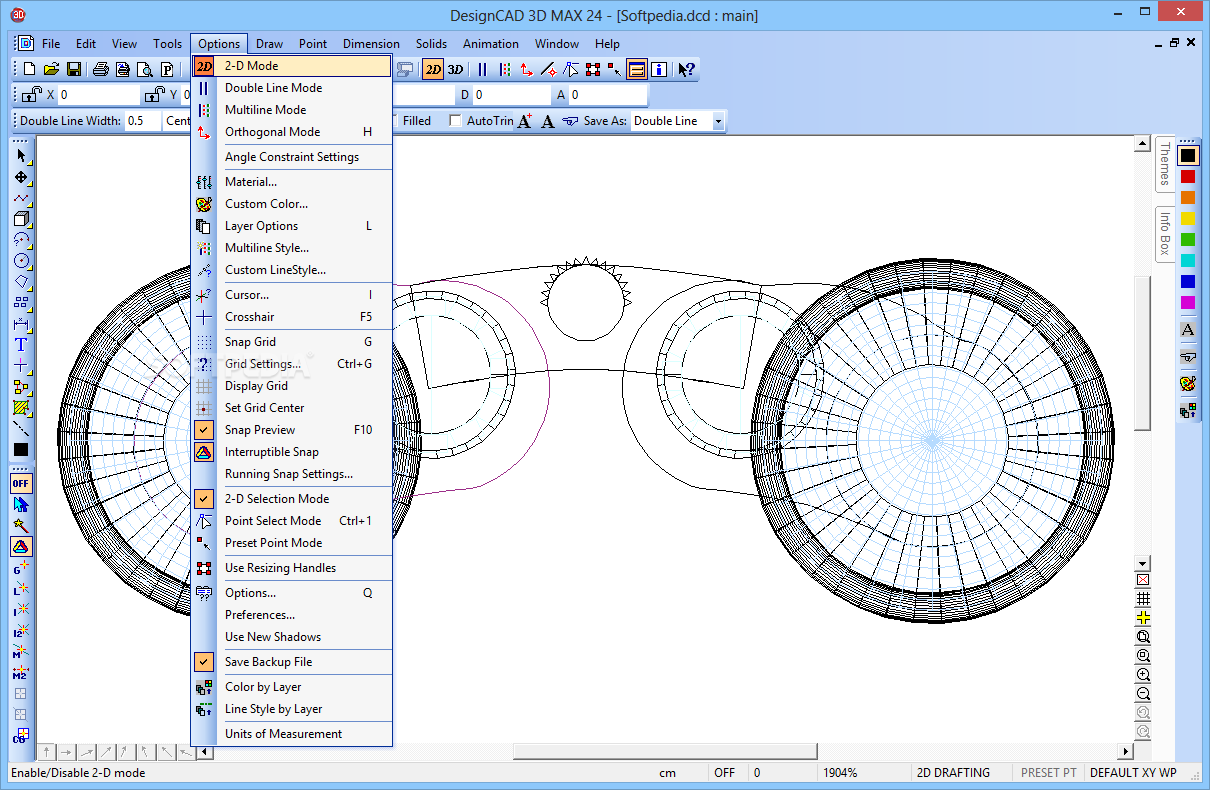This screenshot has width=1210, height=790.
Task: Click the context help arrow icon
Action: pyautogui.click(x=686, y=69)
